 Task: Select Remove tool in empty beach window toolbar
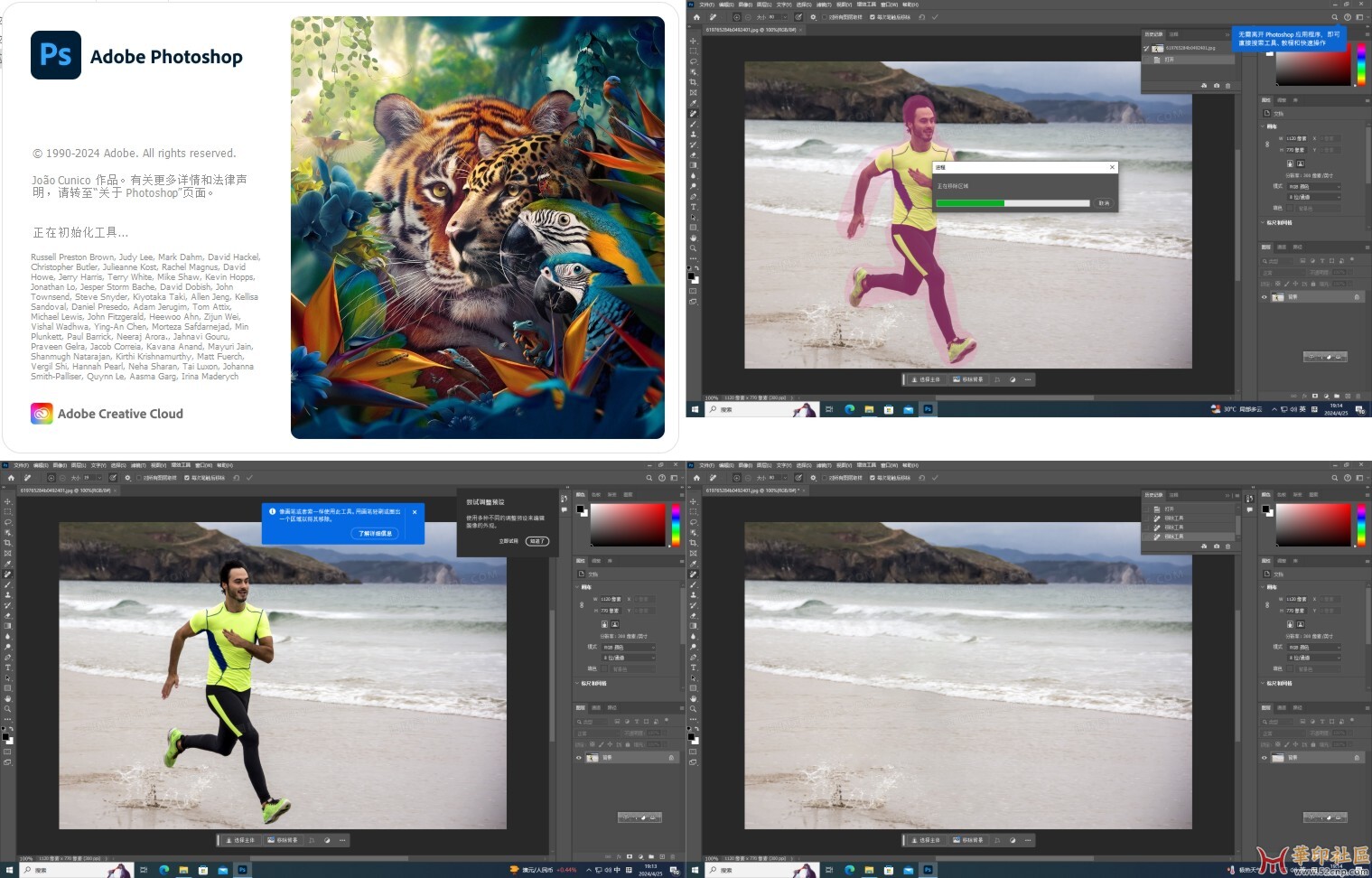click(x=693, y=574)
